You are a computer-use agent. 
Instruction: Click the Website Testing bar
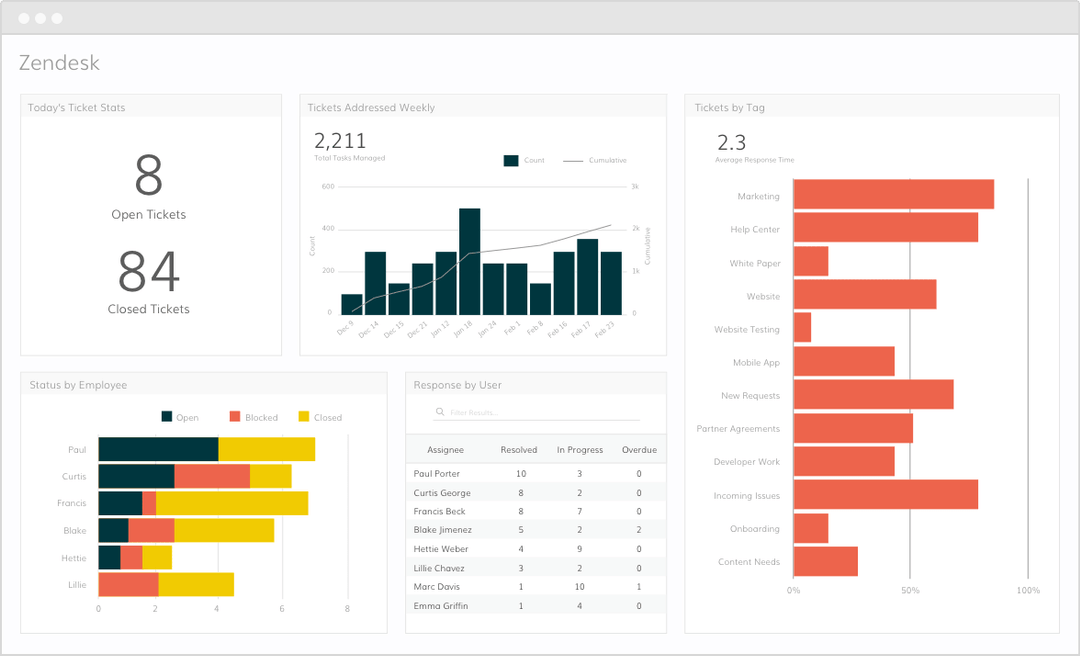[x=802, y=327]
